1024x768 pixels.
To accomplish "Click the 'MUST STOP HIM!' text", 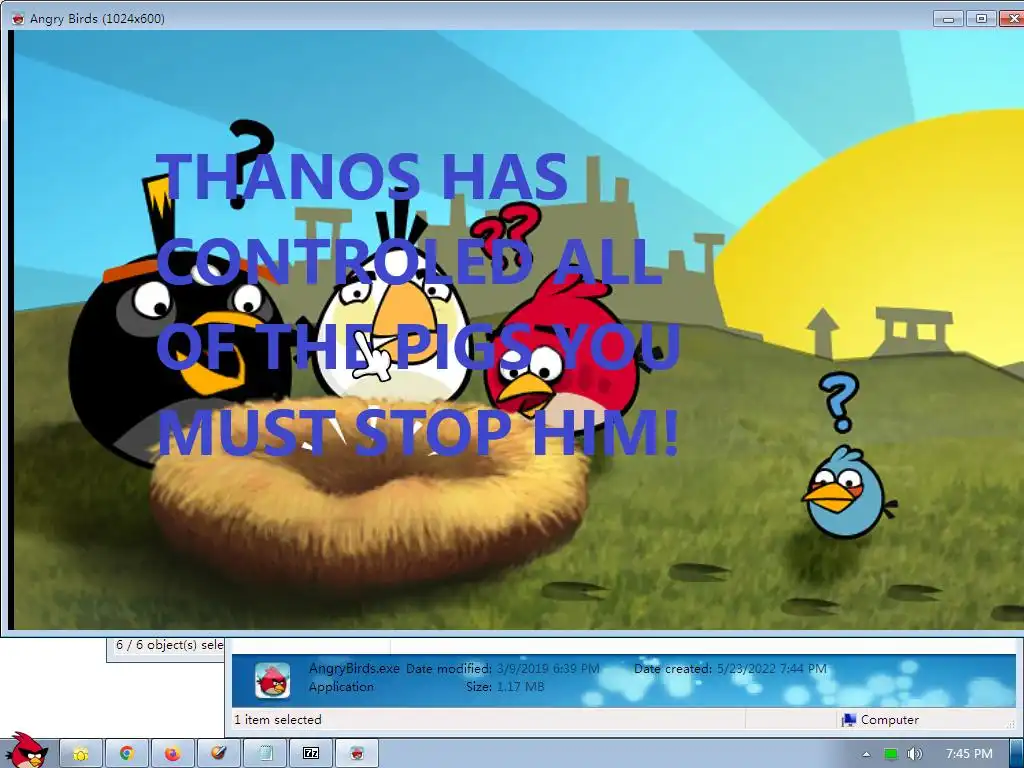I will (x=418, y=431).
